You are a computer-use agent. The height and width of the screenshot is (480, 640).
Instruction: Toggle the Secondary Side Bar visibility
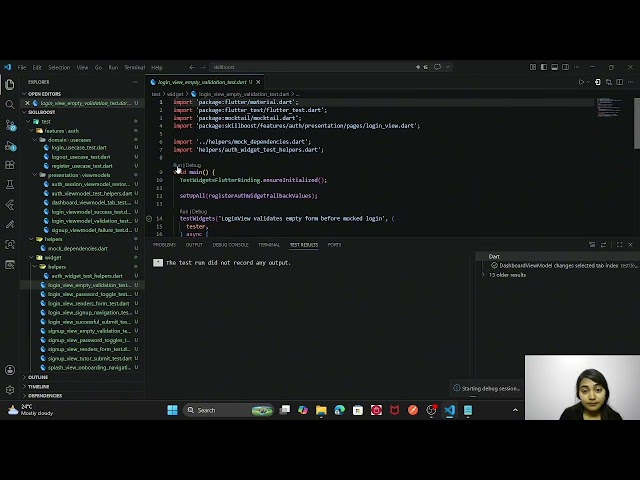tap(565, 67)
